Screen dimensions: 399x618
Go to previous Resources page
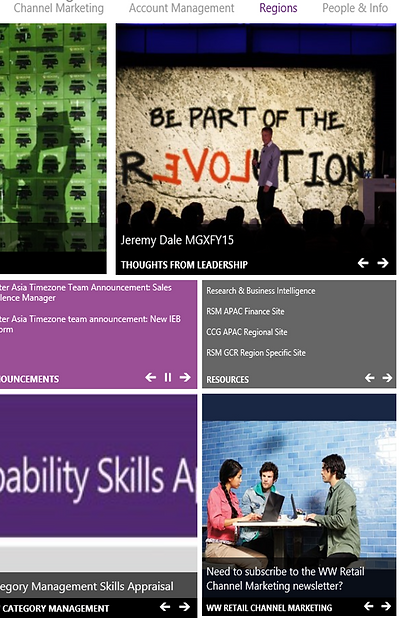pyautogui.click(x=369, y=378)
